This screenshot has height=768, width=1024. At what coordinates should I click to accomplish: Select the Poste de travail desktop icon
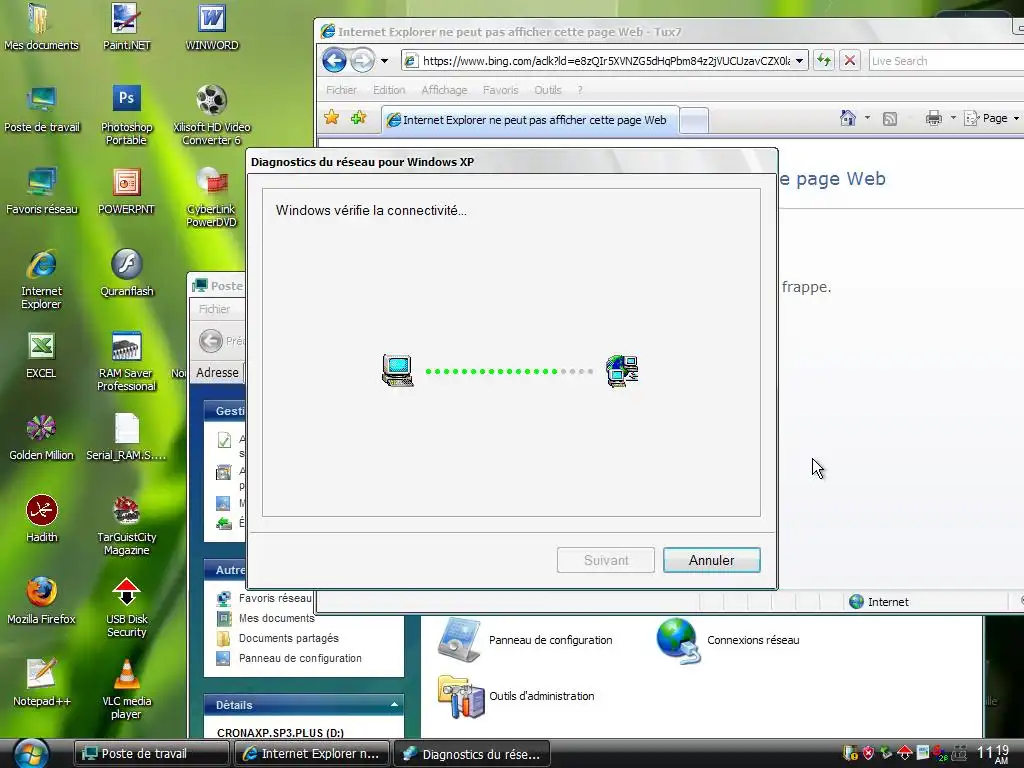[x=42, y=110]
